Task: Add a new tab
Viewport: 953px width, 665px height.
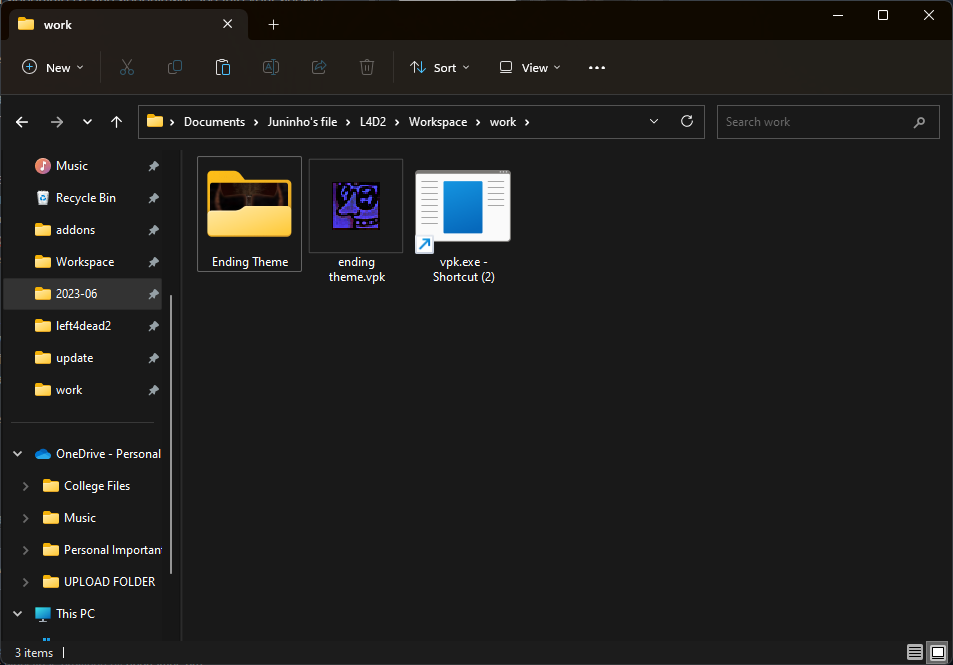Action: tap(274, 25)
